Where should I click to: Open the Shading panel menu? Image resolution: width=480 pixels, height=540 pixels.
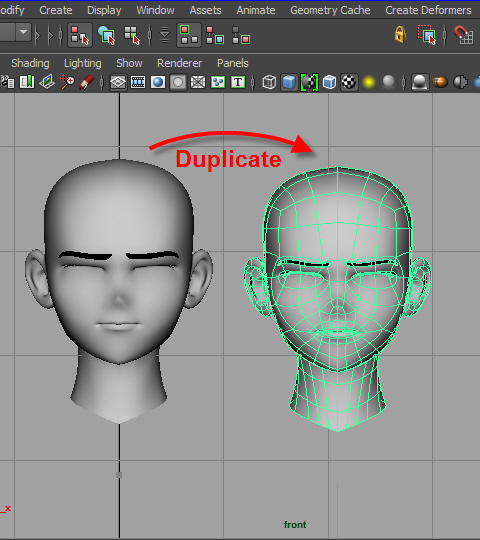point(30,63)
